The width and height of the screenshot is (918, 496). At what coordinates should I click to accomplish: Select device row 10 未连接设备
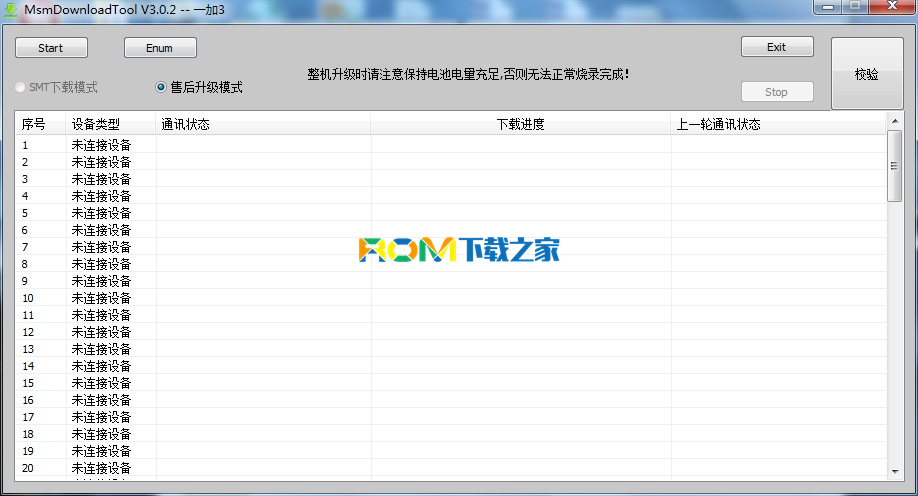[x=451, y=297]
